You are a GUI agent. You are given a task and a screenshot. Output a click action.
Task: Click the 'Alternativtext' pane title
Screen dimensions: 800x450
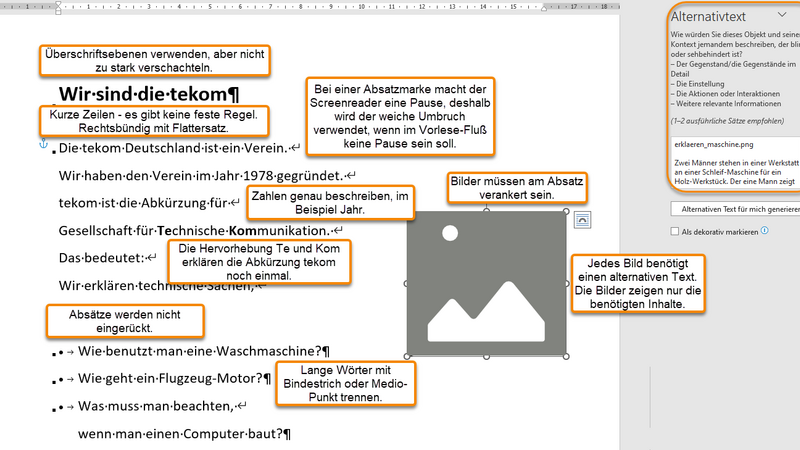(705, 16)
